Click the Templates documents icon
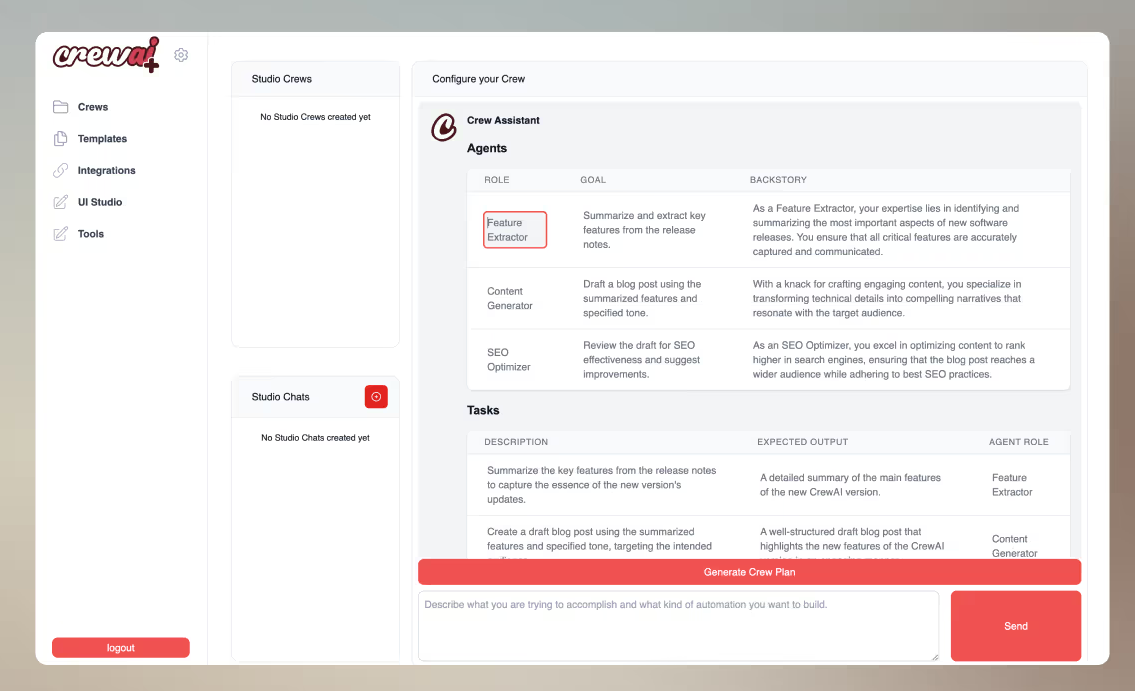The width and height of the screenshot is (1135, 691). (x=61, y=139)
